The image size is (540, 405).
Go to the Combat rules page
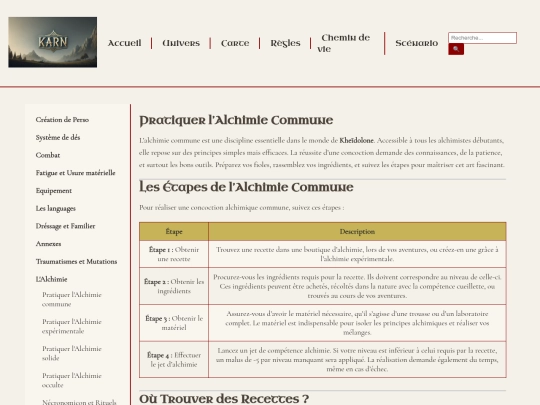(x=48, y=155)
